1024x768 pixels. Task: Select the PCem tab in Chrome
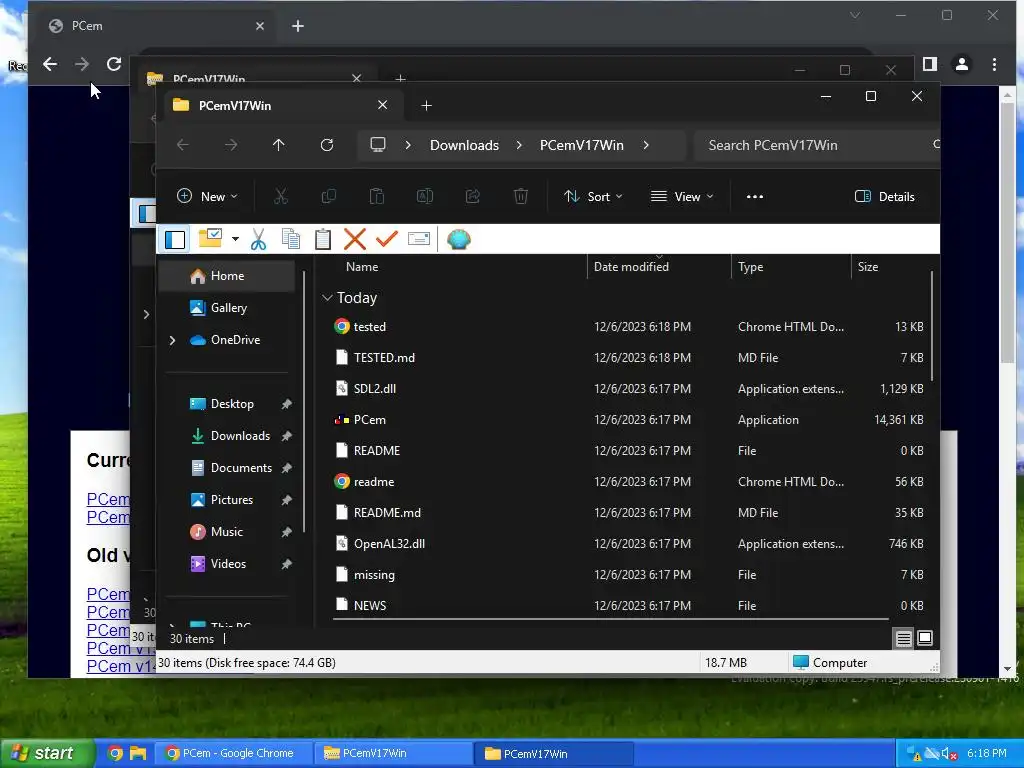point(157,26)
